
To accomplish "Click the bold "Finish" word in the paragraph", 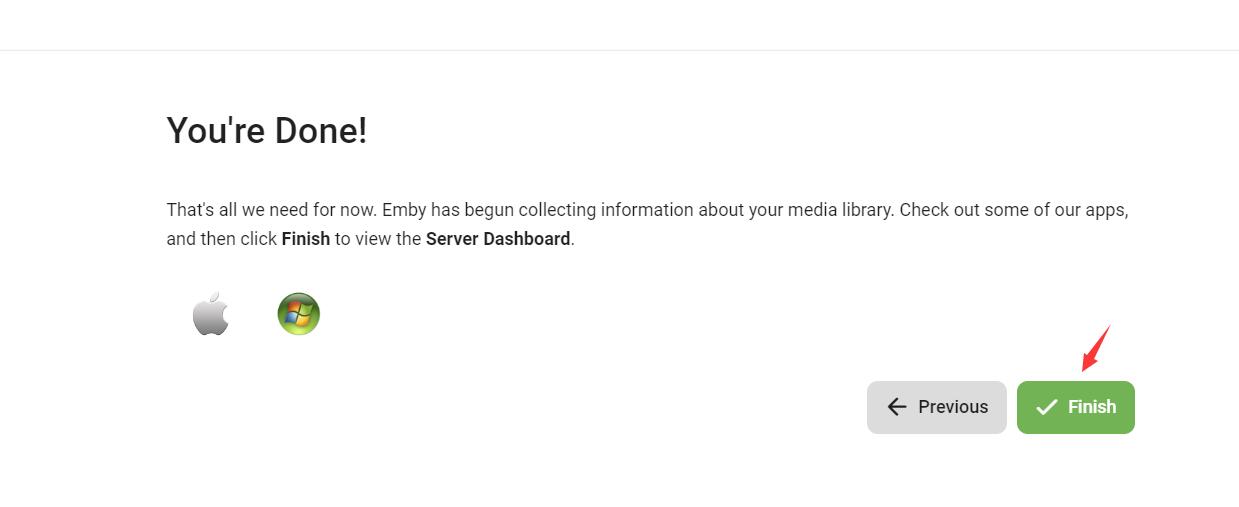I will (305, 239).
